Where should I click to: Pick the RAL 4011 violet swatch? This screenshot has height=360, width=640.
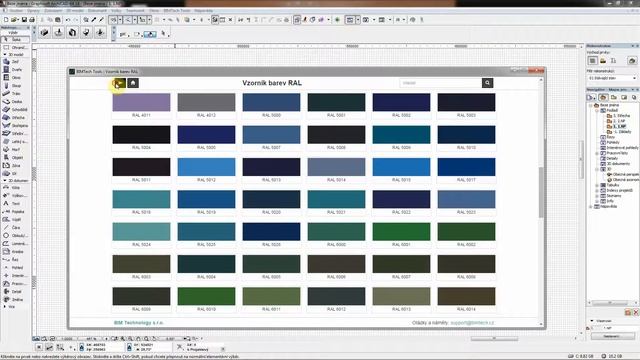coord(141,102)
